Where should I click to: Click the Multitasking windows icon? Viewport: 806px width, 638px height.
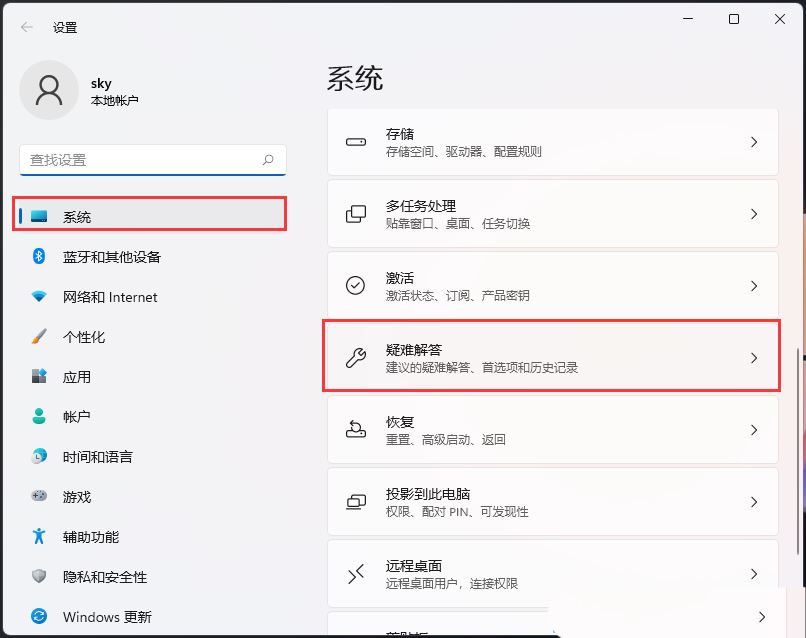pos(356,214)
